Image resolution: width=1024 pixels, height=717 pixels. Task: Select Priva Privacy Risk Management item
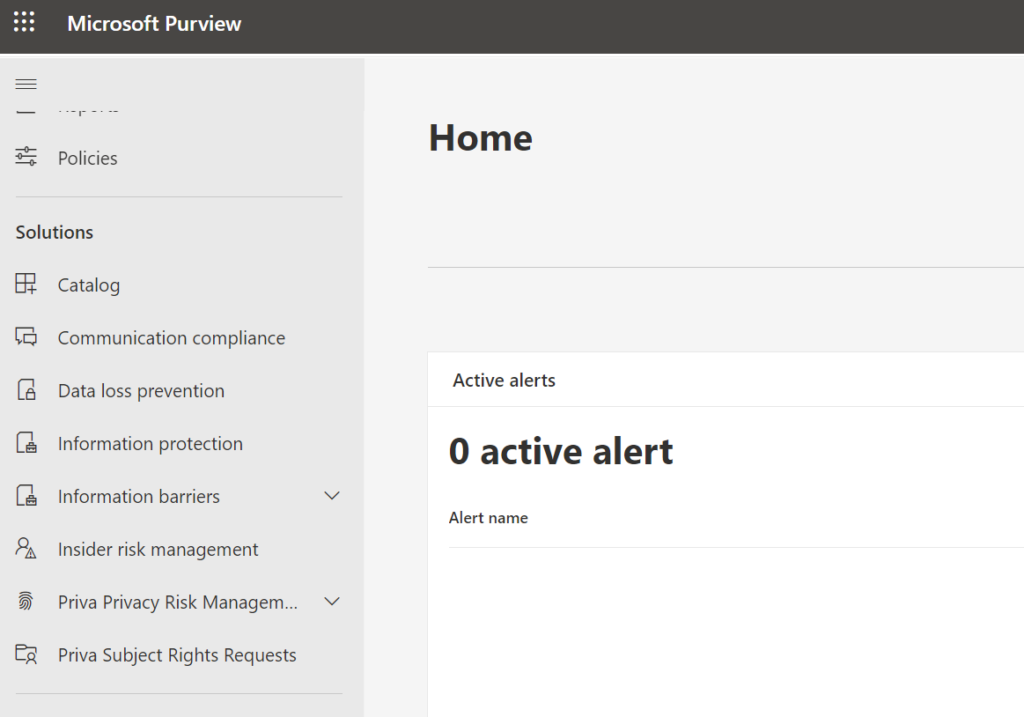tap(179, 602)
